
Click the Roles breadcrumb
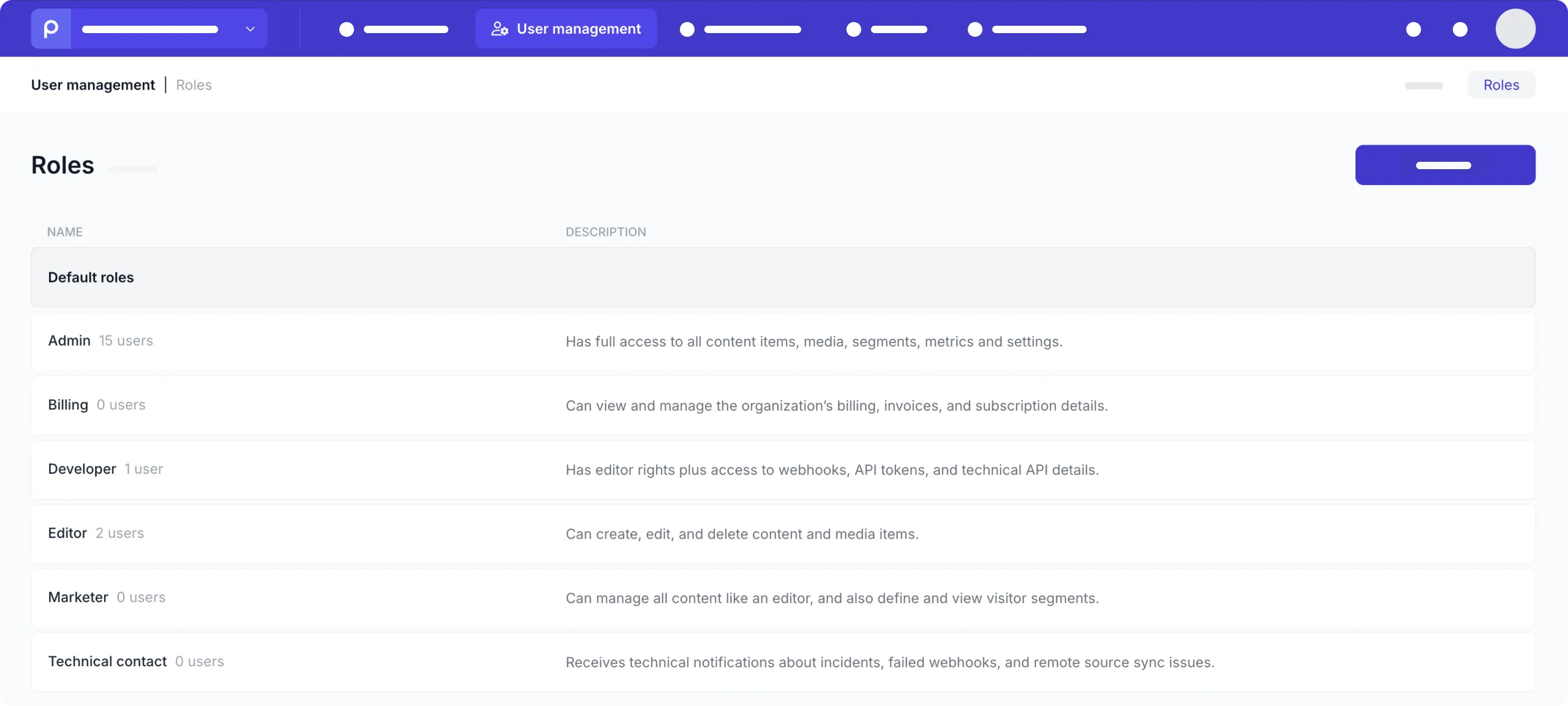194,85
